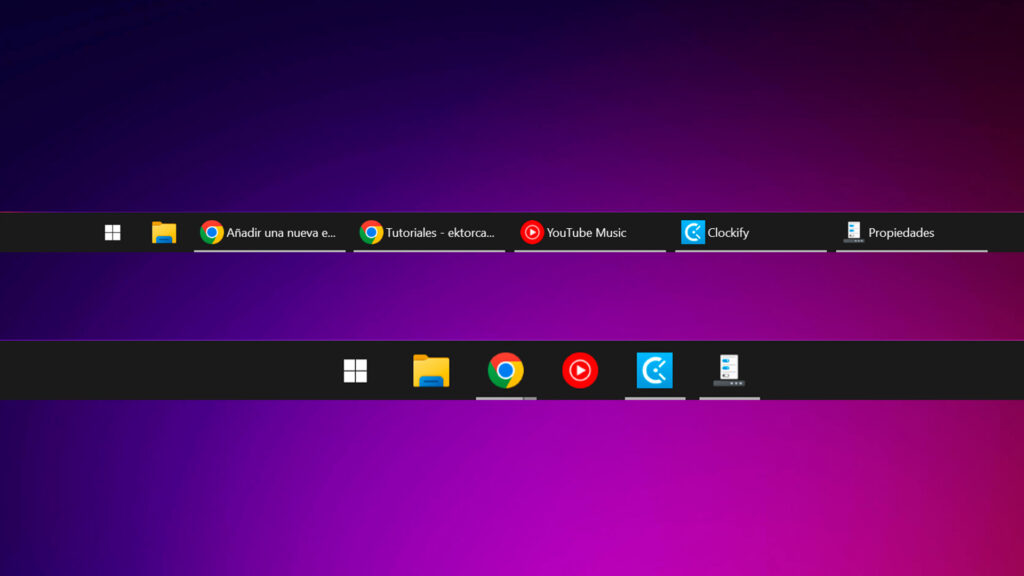Click empty right area of lower taskbar
The image size is (1024, 576).
tap(900, 371)
